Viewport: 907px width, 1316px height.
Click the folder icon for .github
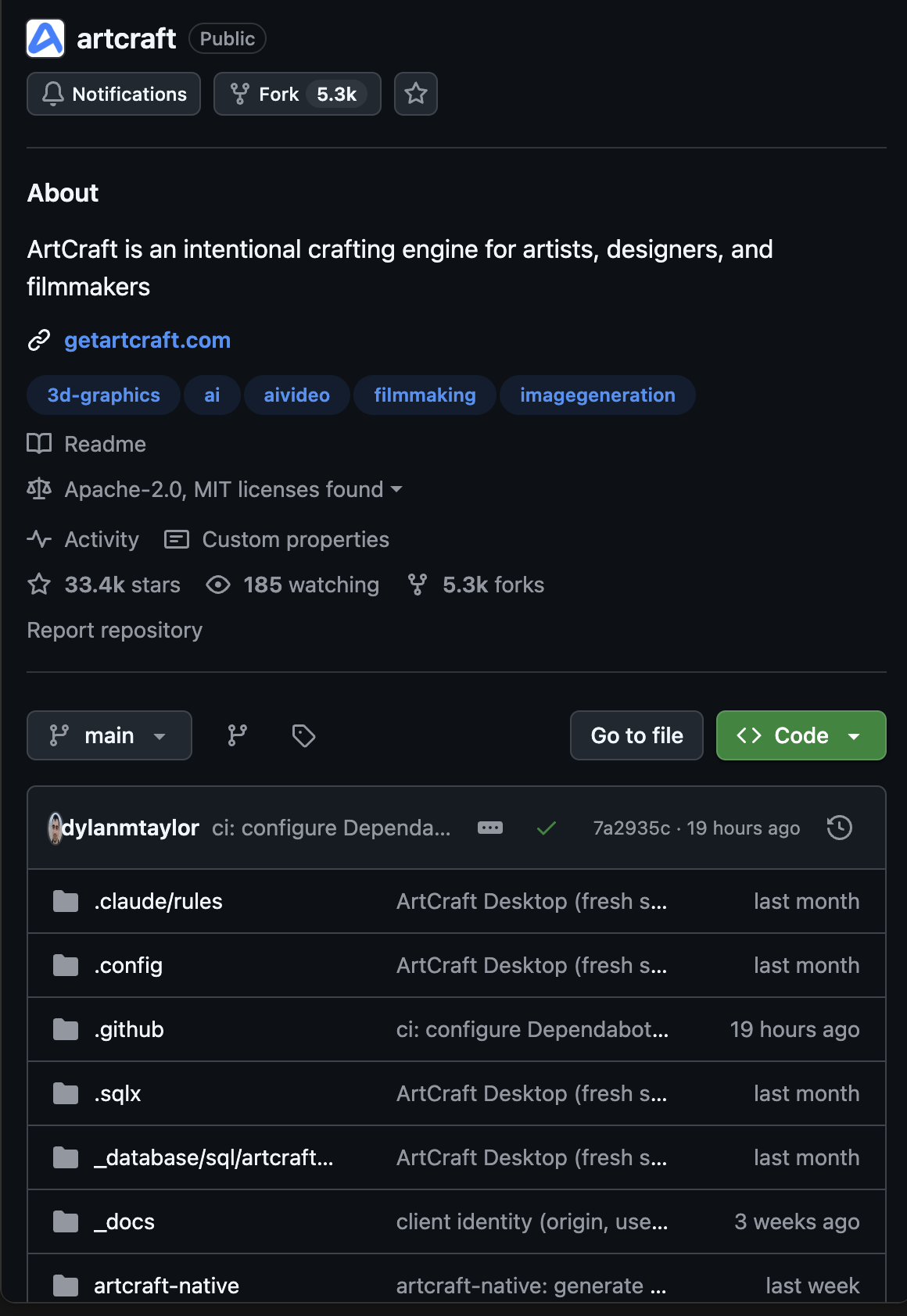tap(66, 1029)
